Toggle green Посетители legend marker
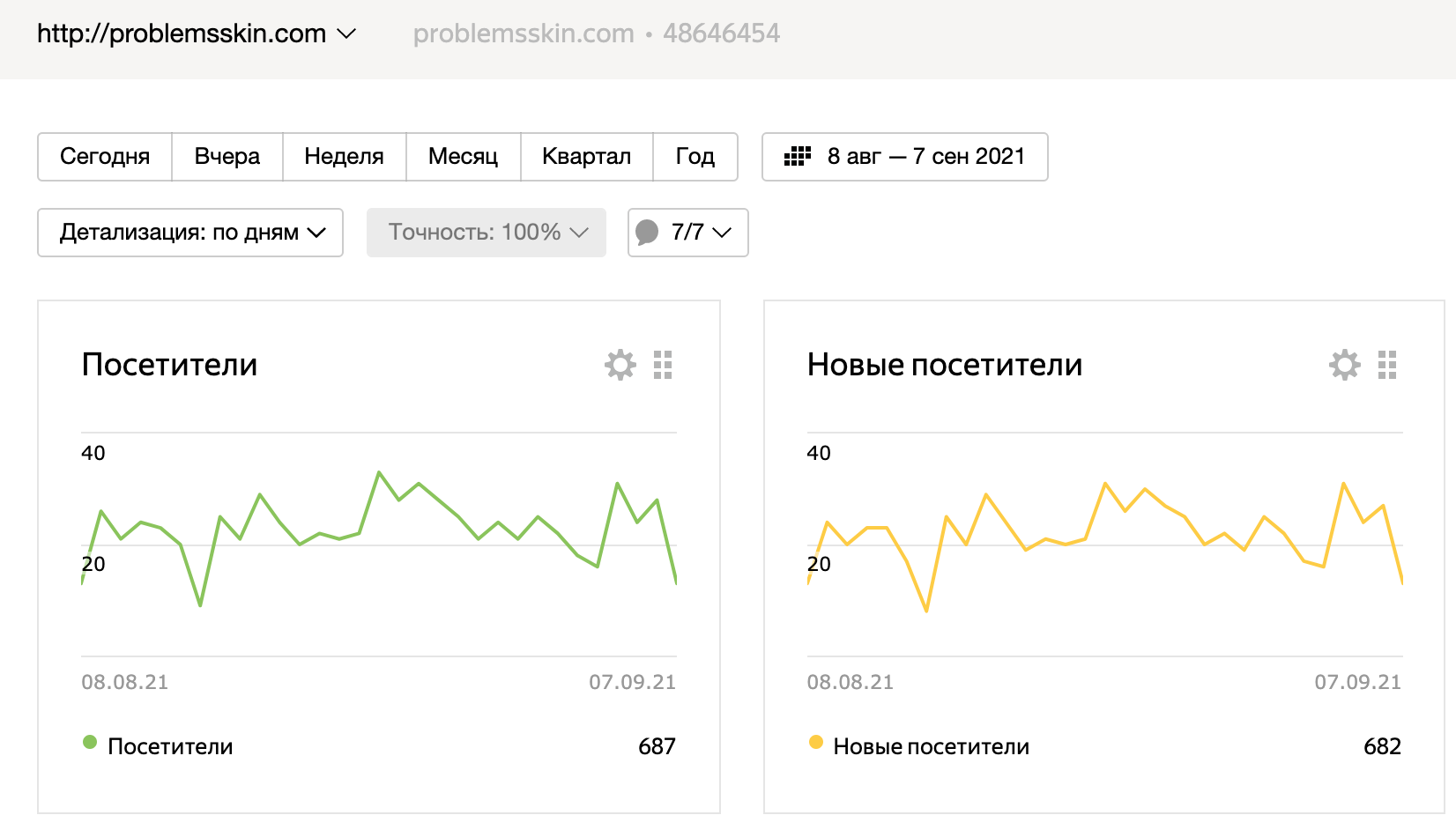The width and height of the screenshot is (1456, 830). point(90,742)
